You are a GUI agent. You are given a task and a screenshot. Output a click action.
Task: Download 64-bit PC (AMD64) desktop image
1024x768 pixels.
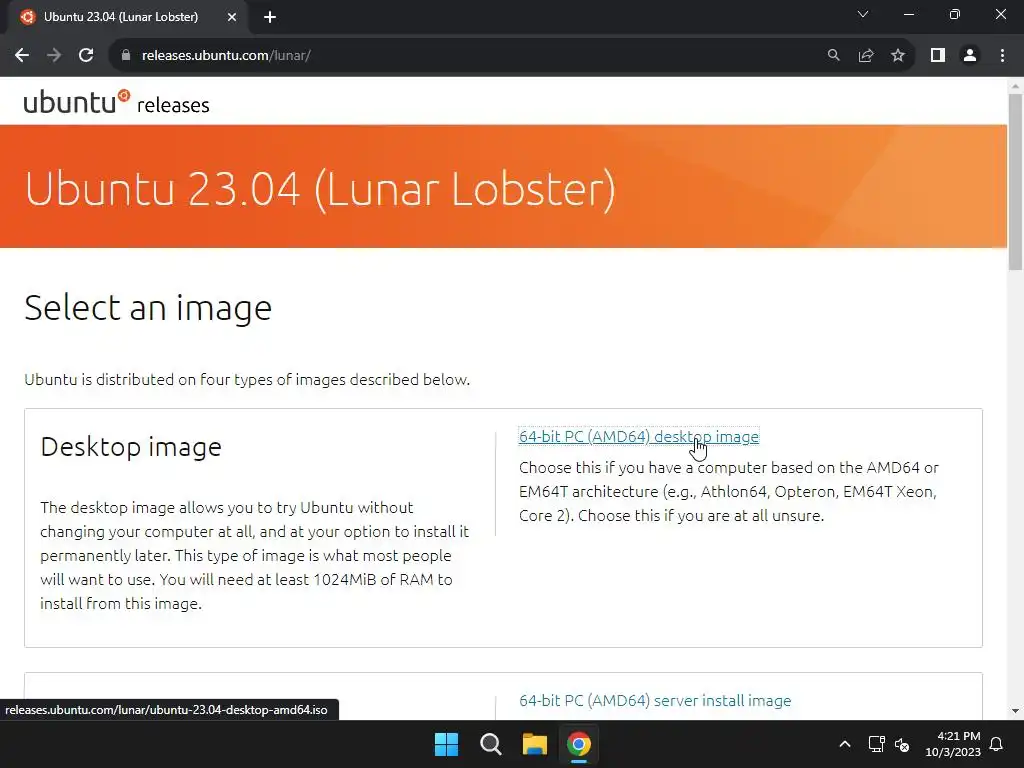pyautogui.click(x=639, y=436)
